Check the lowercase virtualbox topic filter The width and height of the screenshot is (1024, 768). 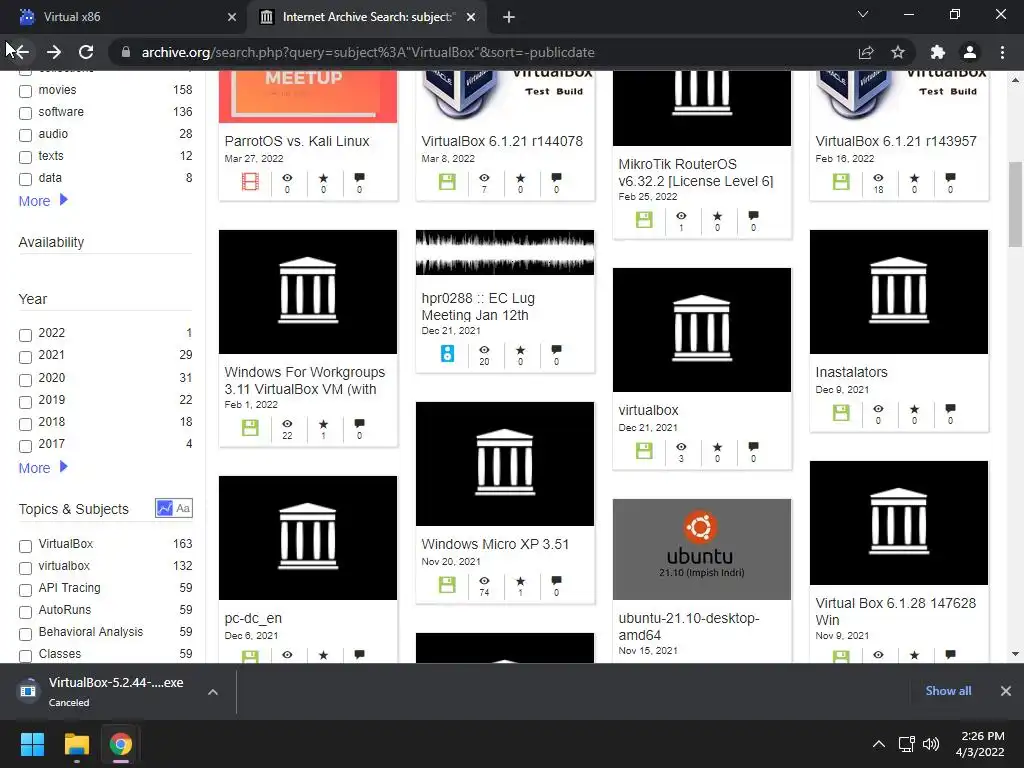click(x=25, y=568)
